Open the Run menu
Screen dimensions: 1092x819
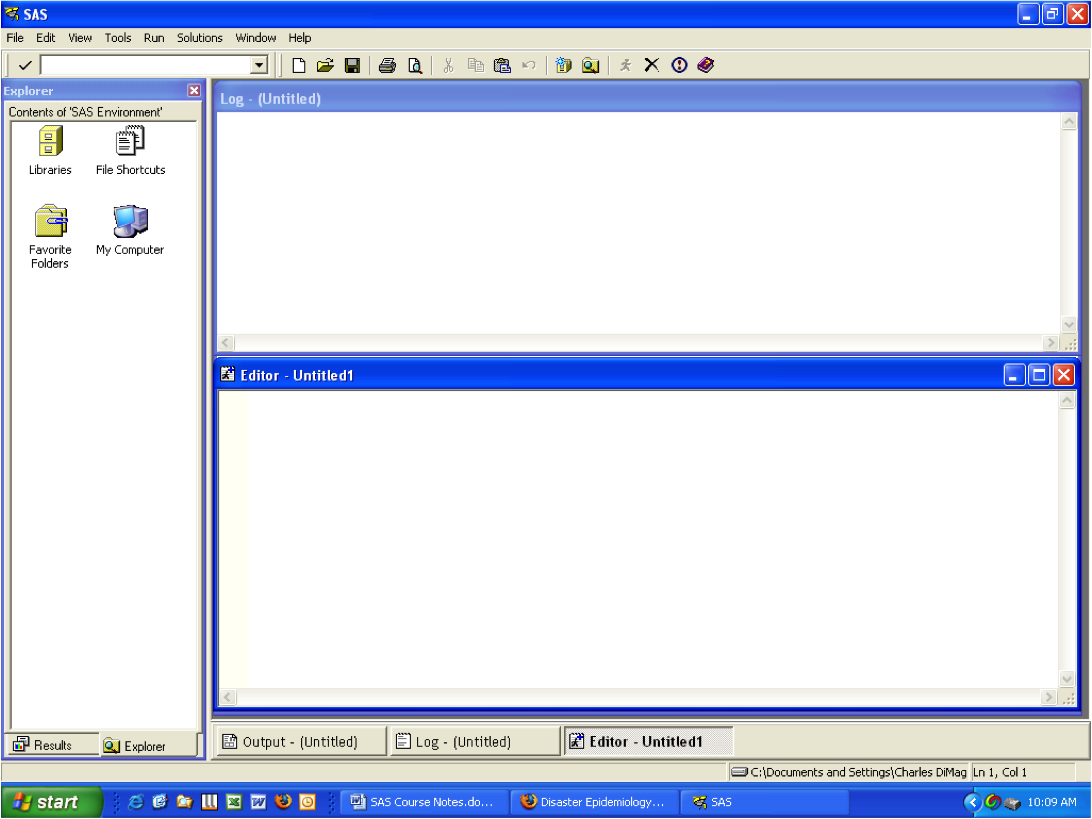(154, 38)
